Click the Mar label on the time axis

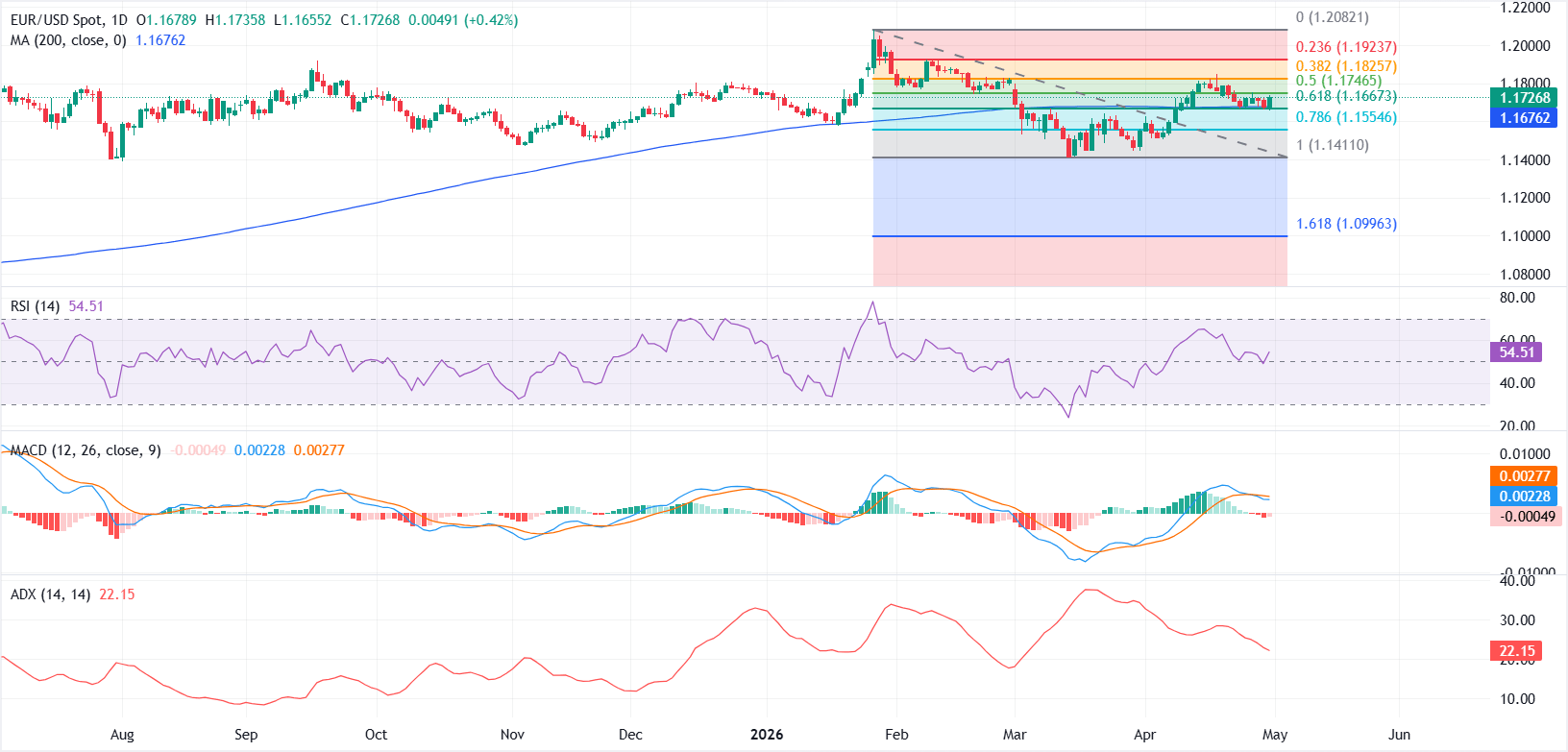point(1015,735)
